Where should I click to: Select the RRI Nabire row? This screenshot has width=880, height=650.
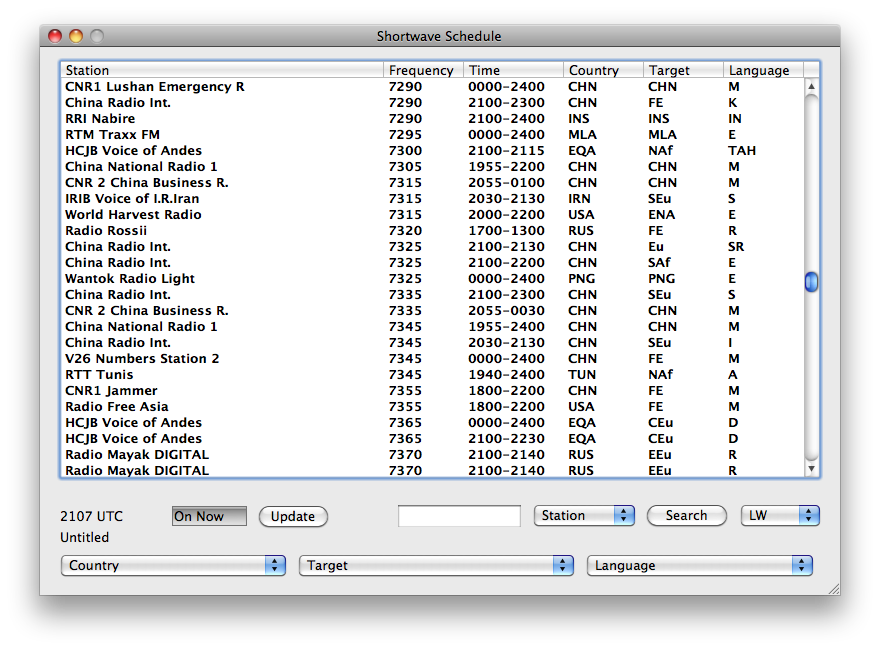coord(432,118)
